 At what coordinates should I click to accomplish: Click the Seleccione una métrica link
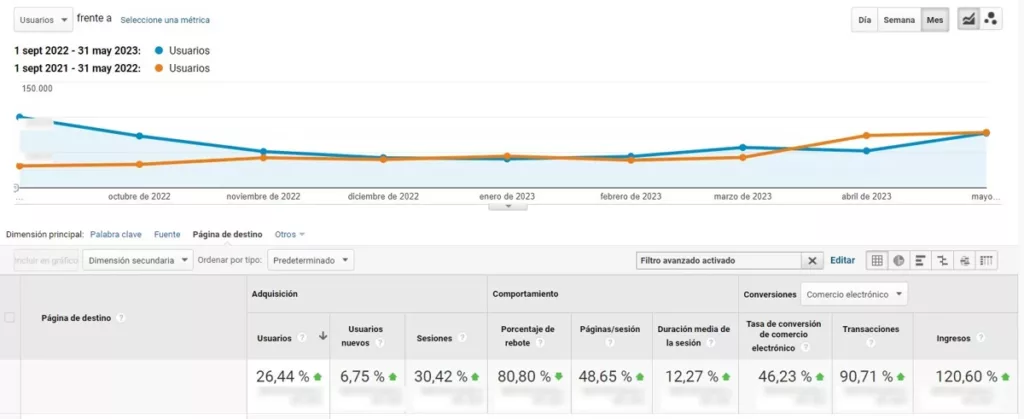click(165, 20)
